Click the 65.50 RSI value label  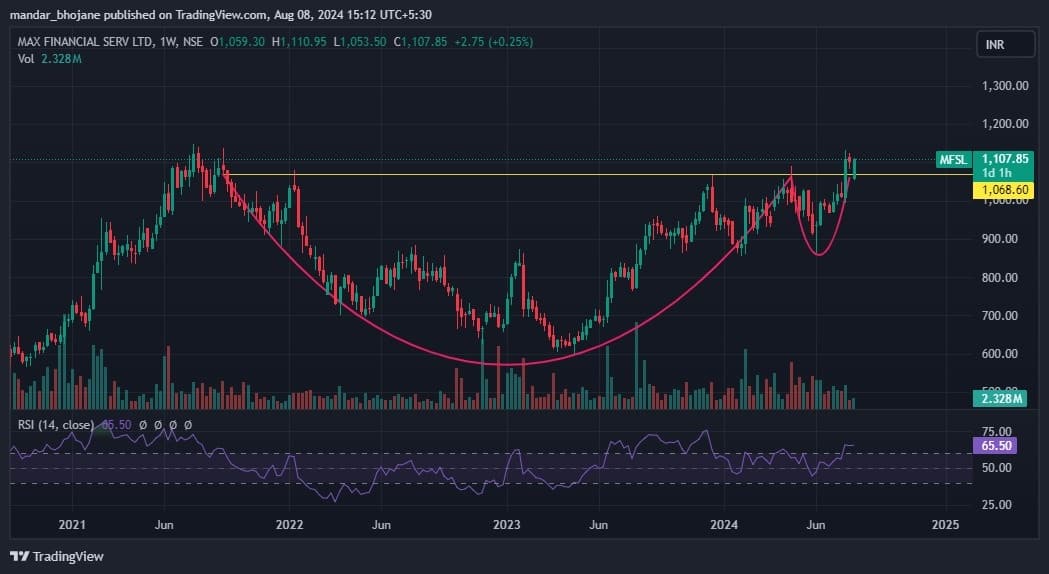[995, 446]
